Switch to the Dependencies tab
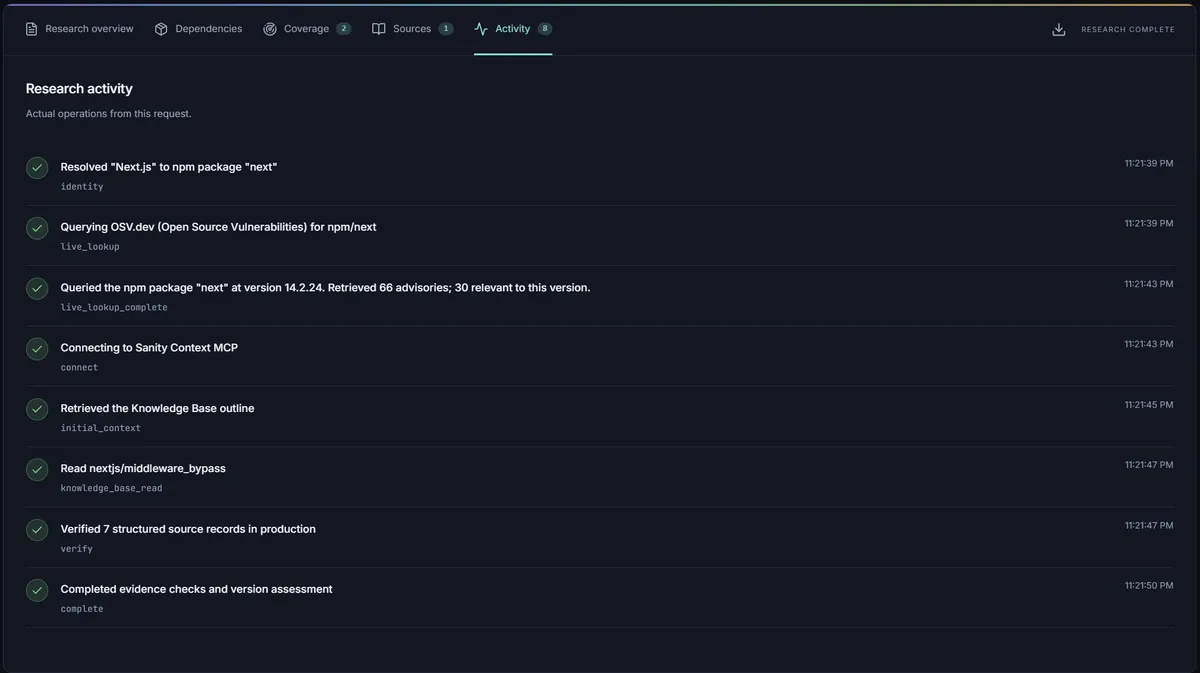Viewport: 1200px width, 673px height. [x=198, y=29]
